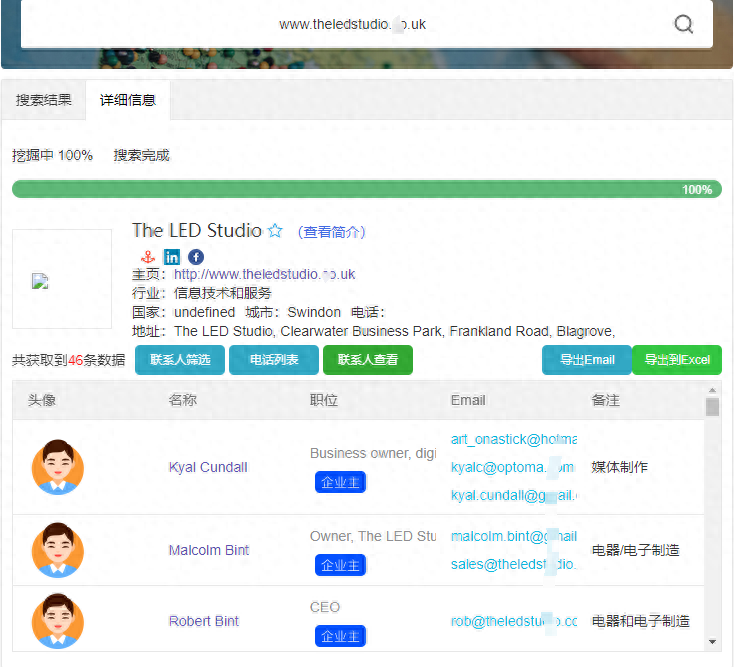Viewport: 734px width, 667px height.
Task: Click the 媒体制作 note text
Action: [619, 467]
